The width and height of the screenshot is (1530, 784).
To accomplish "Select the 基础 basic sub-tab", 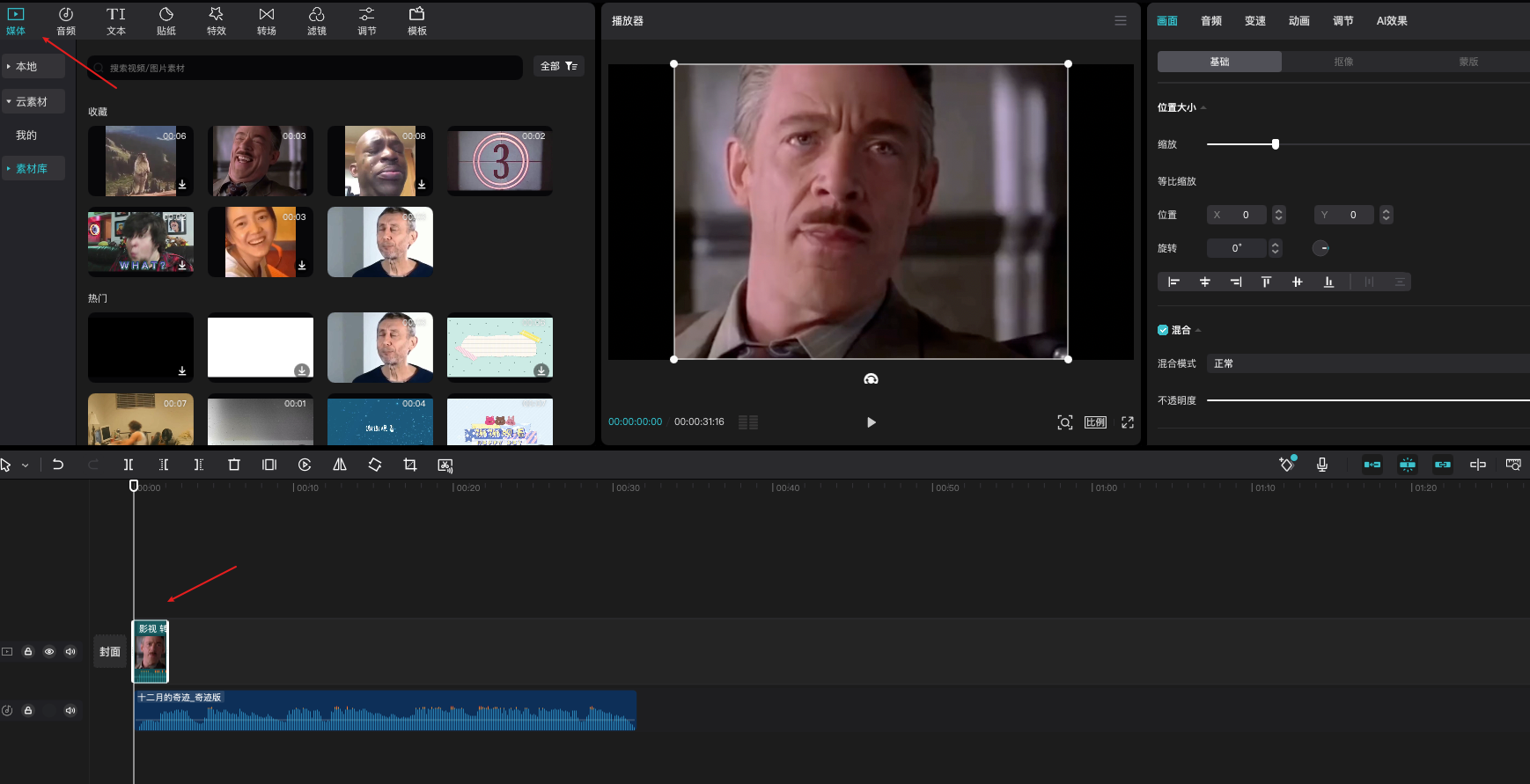I will [1219, 62].
